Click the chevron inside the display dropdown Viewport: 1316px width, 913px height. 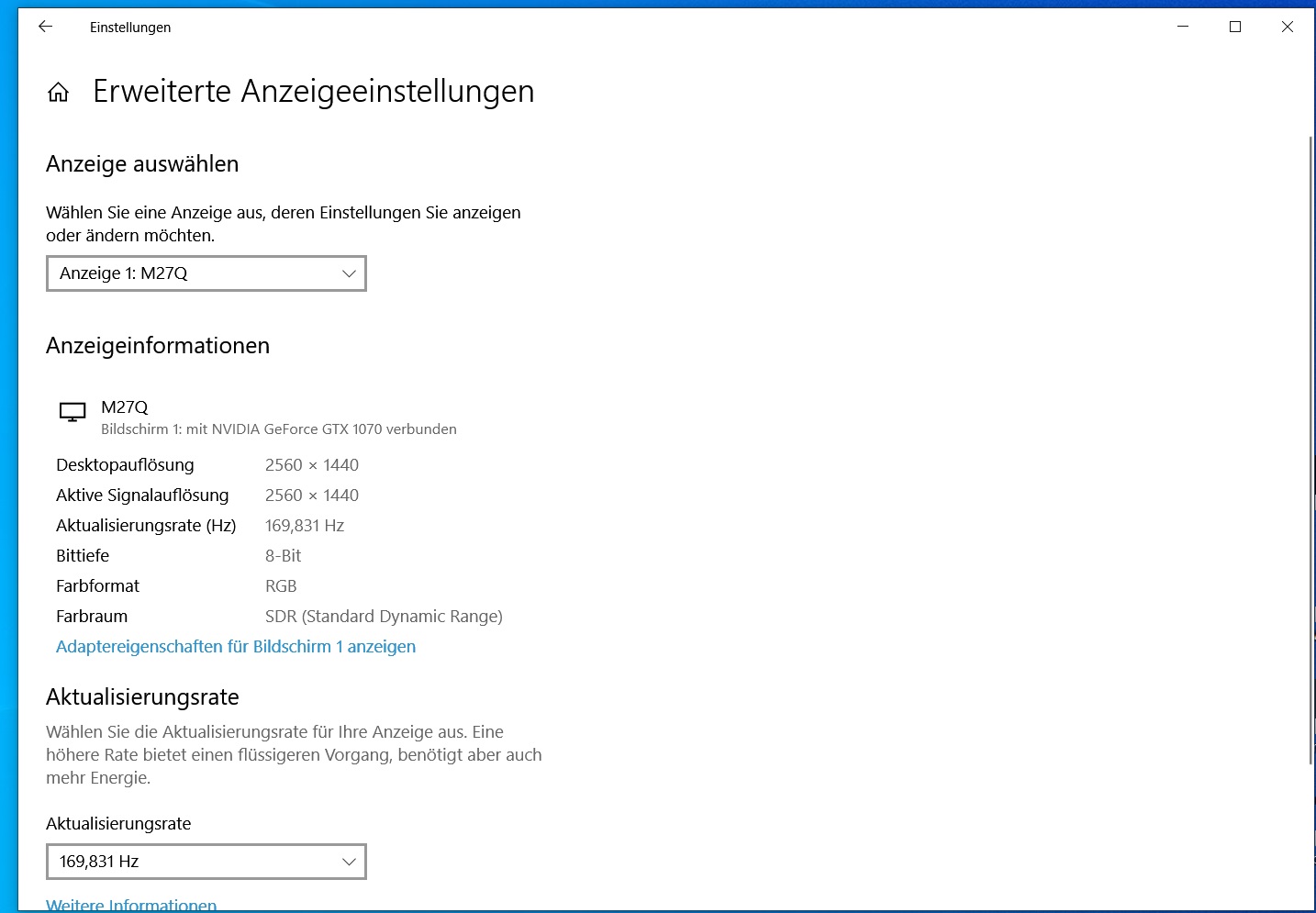coord(348,273)
